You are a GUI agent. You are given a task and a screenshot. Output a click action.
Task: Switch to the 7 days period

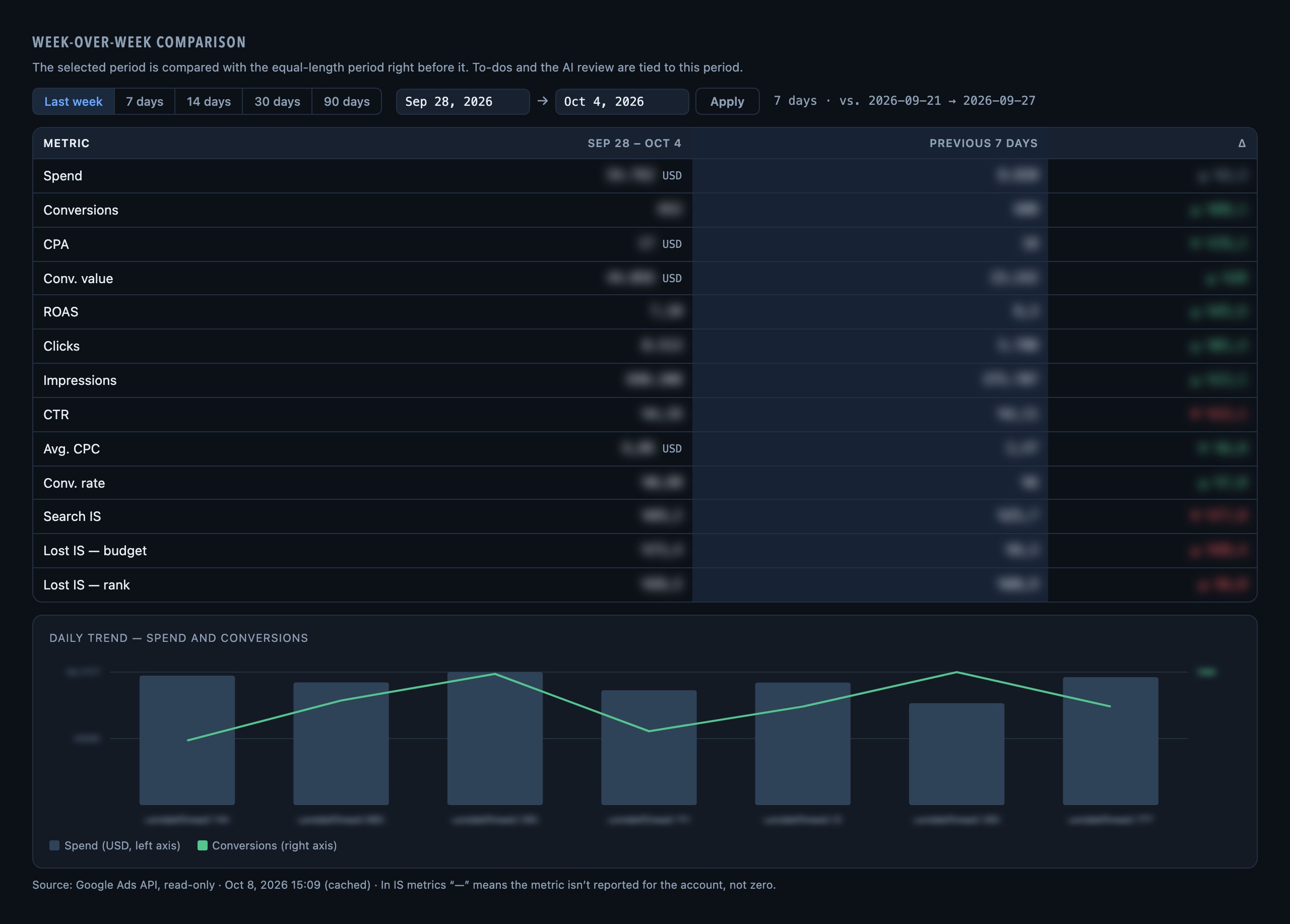click(x=145, y=101)
